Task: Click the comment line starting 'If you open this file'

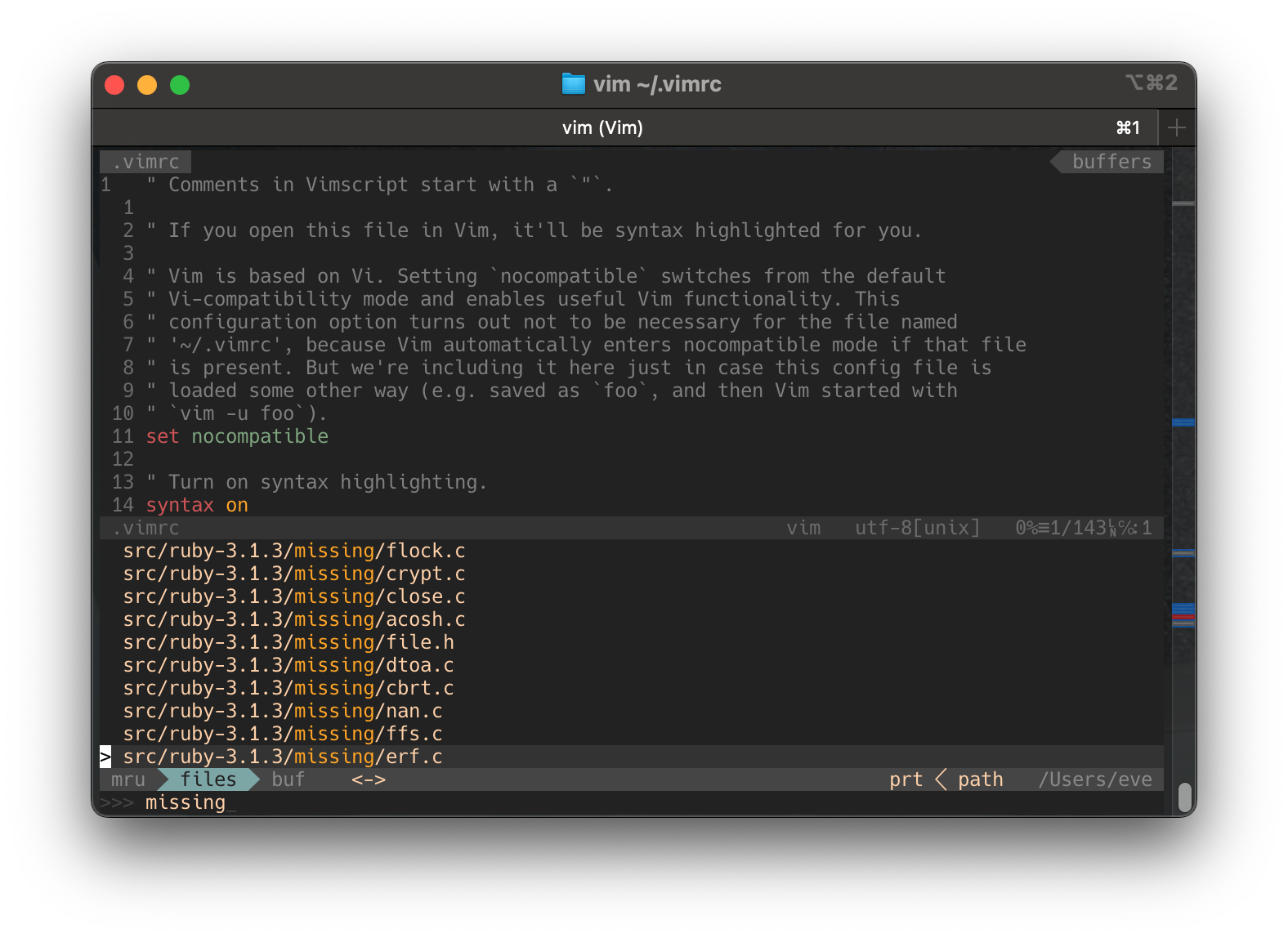Action: (534, 230)
